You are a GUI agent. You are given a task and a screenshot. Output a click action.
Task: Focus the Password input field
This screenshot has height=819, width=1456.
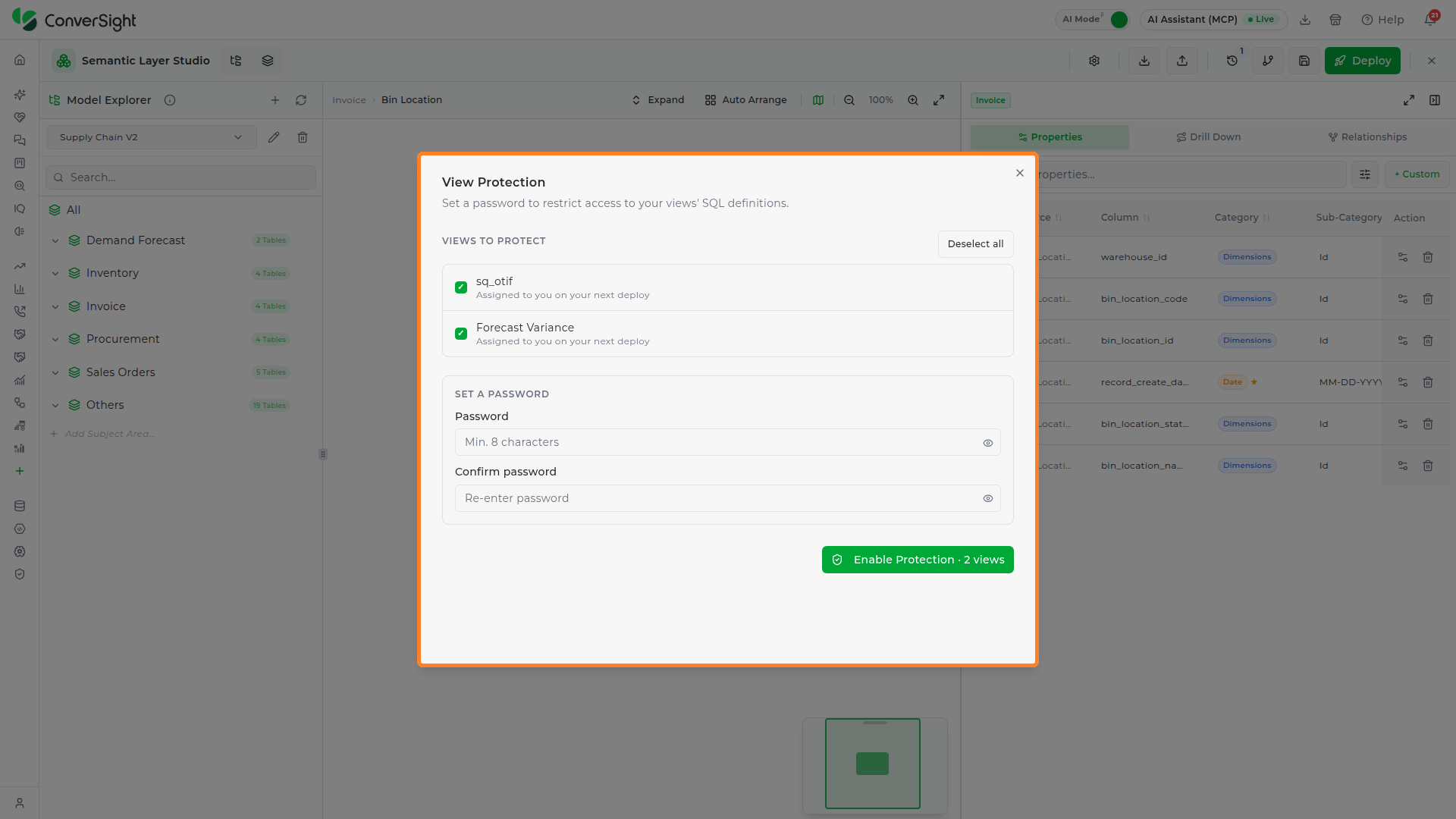[727, 442]
